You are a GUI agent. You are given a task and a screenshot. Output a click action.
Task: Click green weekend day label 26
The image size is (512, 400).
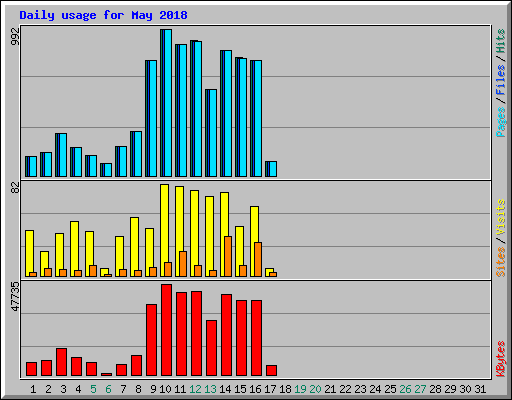[x=405, y=389]
